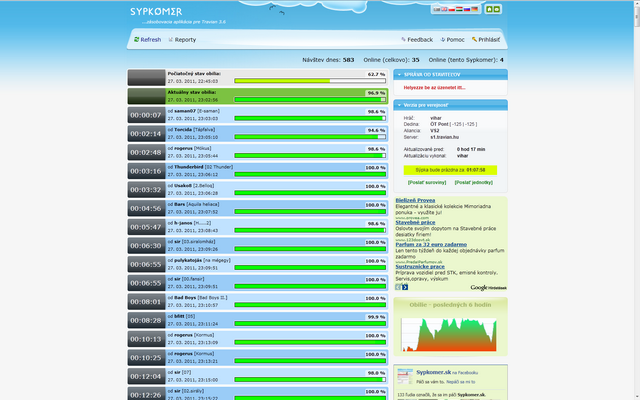The image size is (640, 400).
Task: Click the Sypkomer logo
Action: click(x=156, y=12)
